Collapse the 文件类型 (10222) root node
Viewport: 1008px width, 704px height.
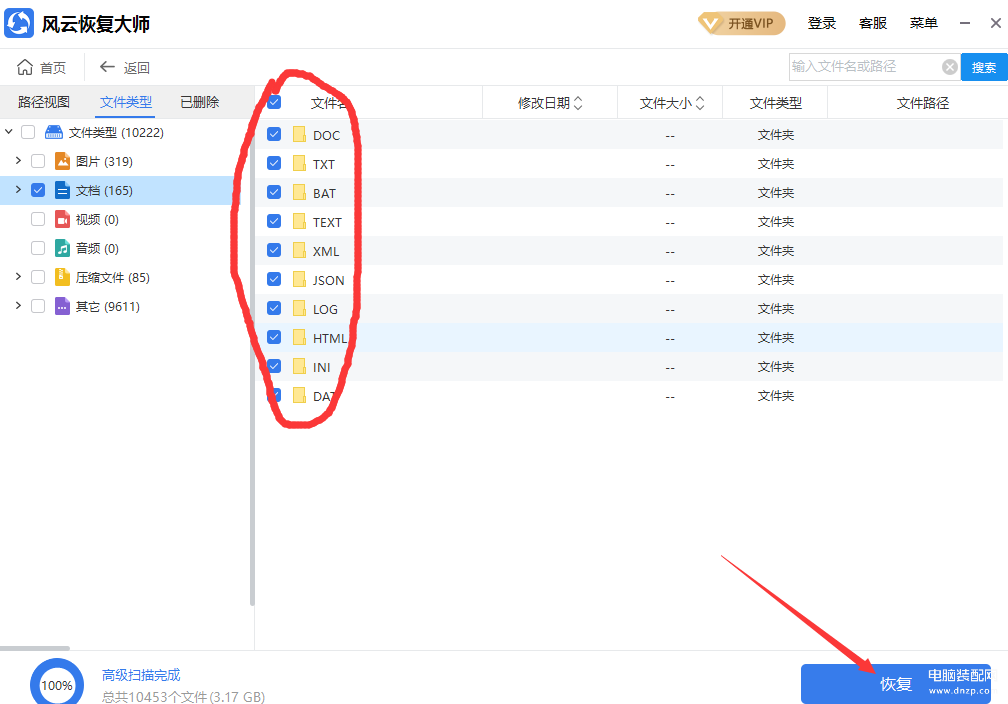pos(9,132)
